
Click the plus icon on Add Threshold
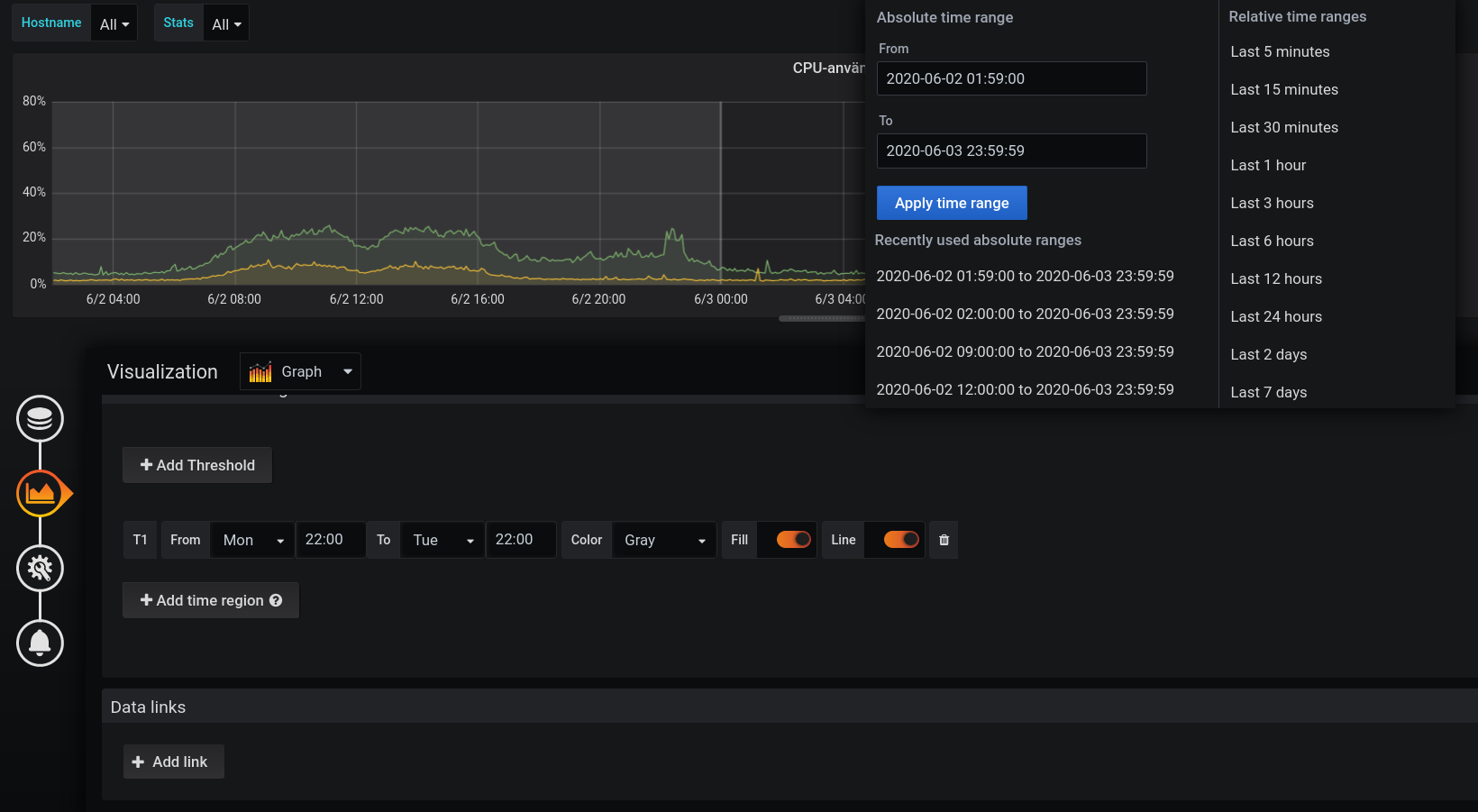(147, 465)
